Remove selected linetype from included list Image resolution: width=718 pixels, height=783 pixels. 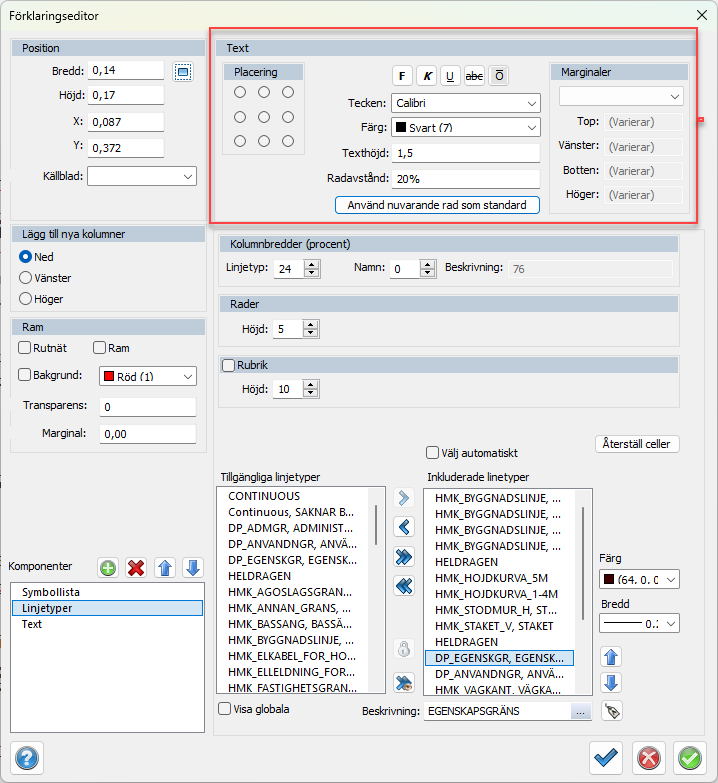(404, 527)
